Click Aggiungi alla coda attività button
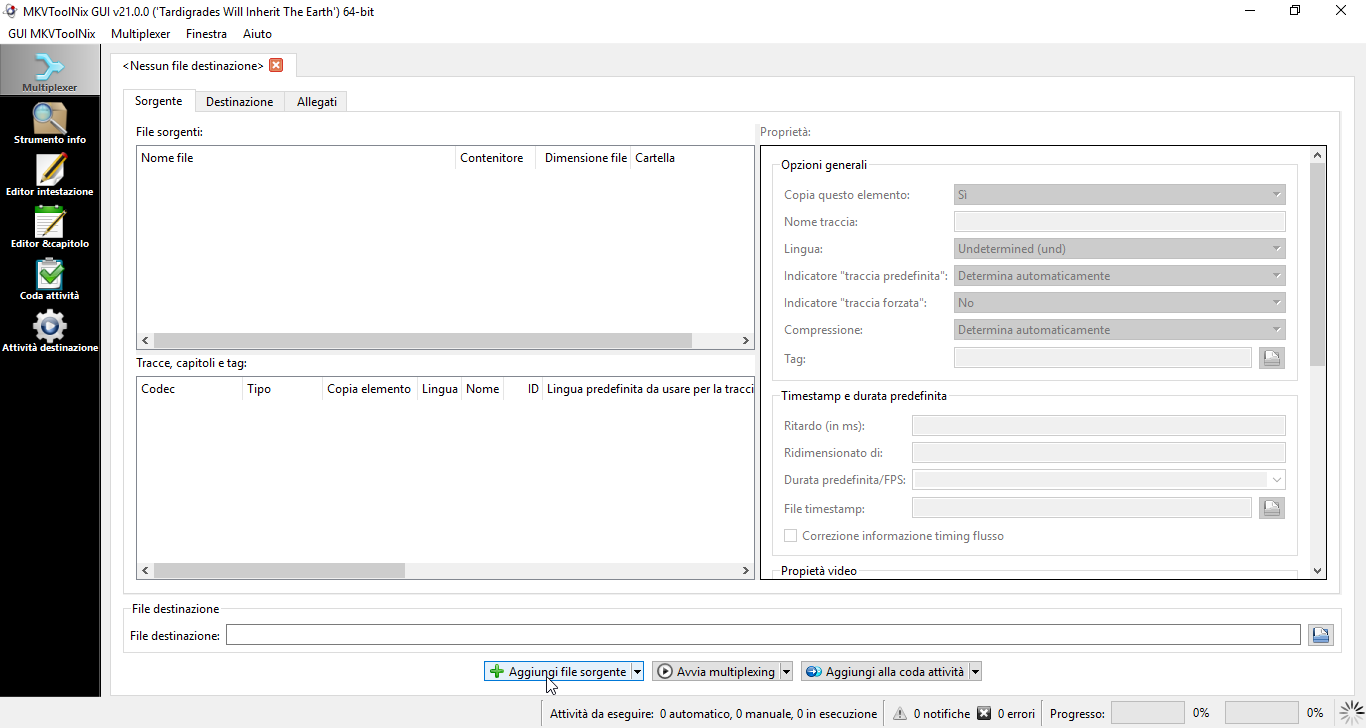1366x728 pixels. pos(885,672)
